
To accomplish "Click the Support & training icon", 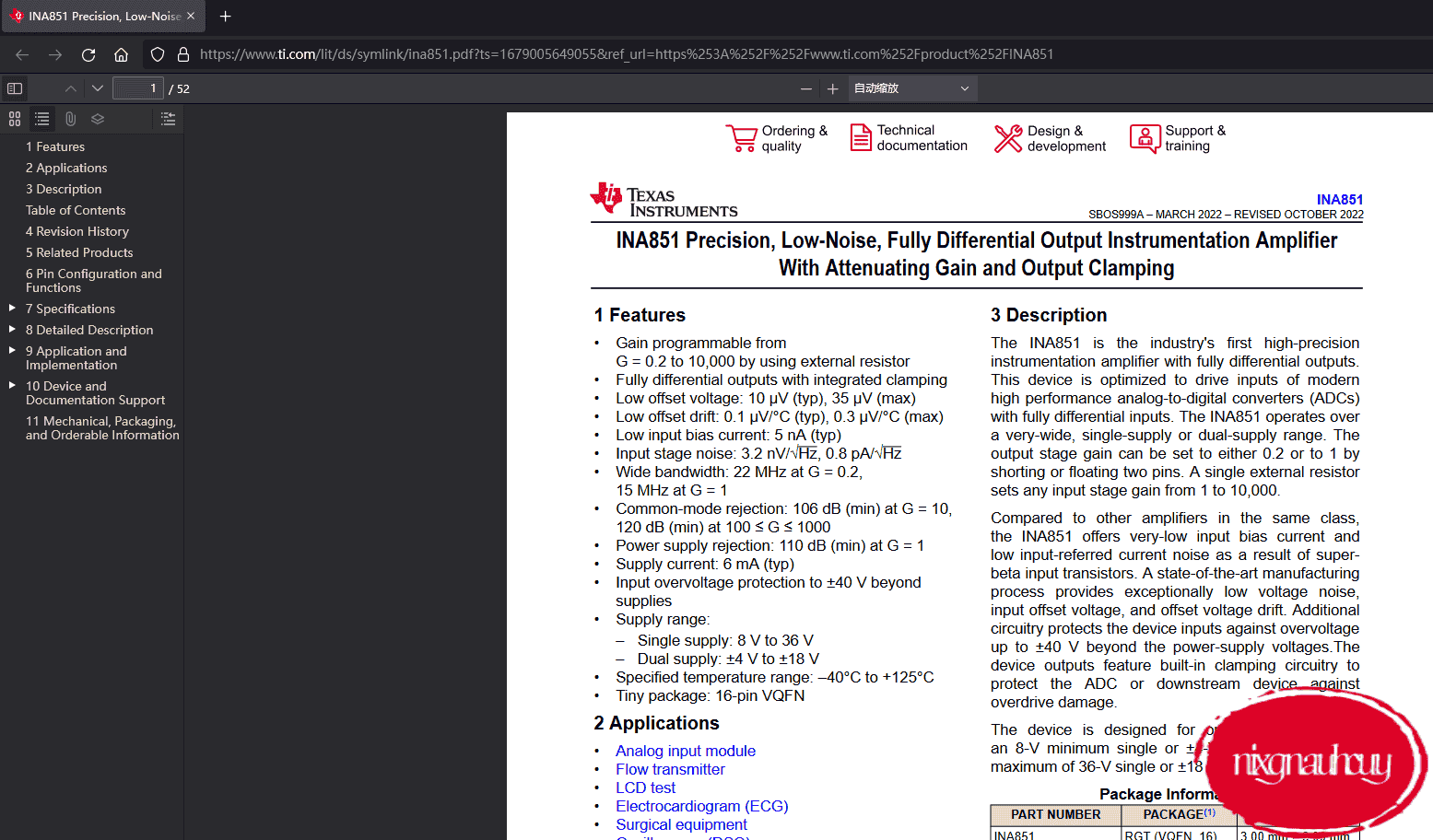I will 1145,138.
